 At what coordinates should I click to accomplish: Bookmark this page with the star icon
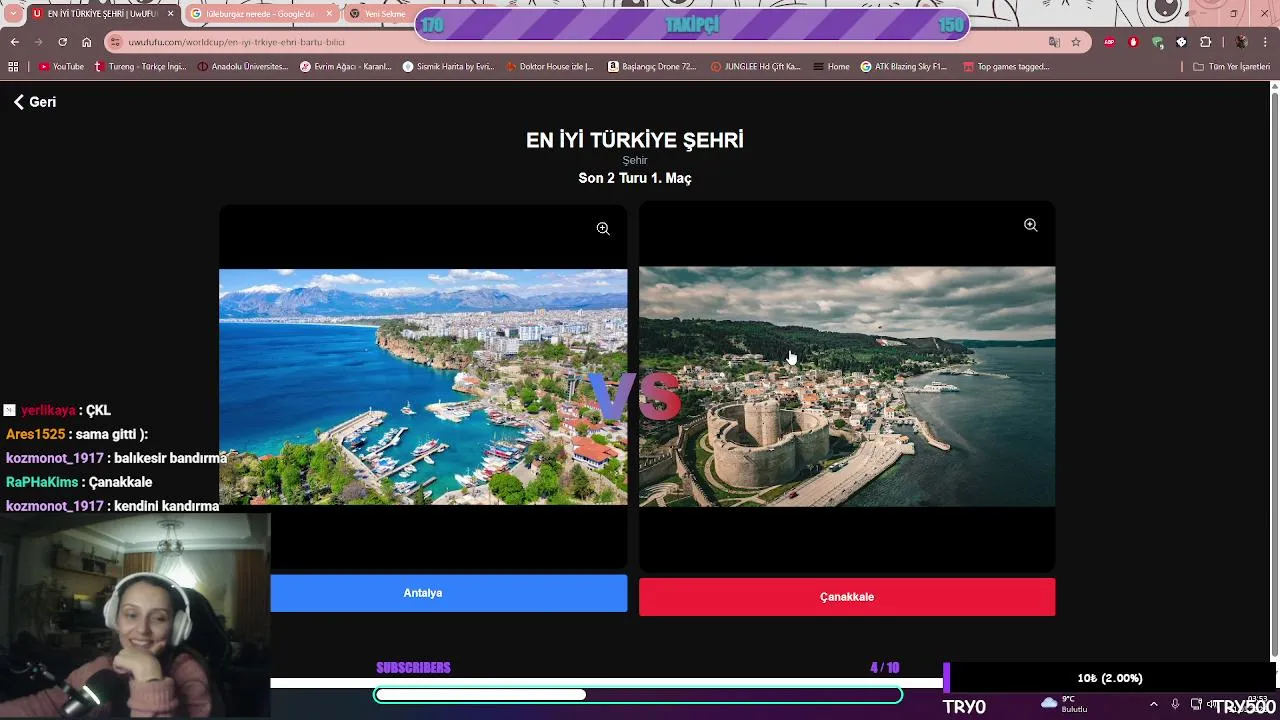[x=1076, y=42]
